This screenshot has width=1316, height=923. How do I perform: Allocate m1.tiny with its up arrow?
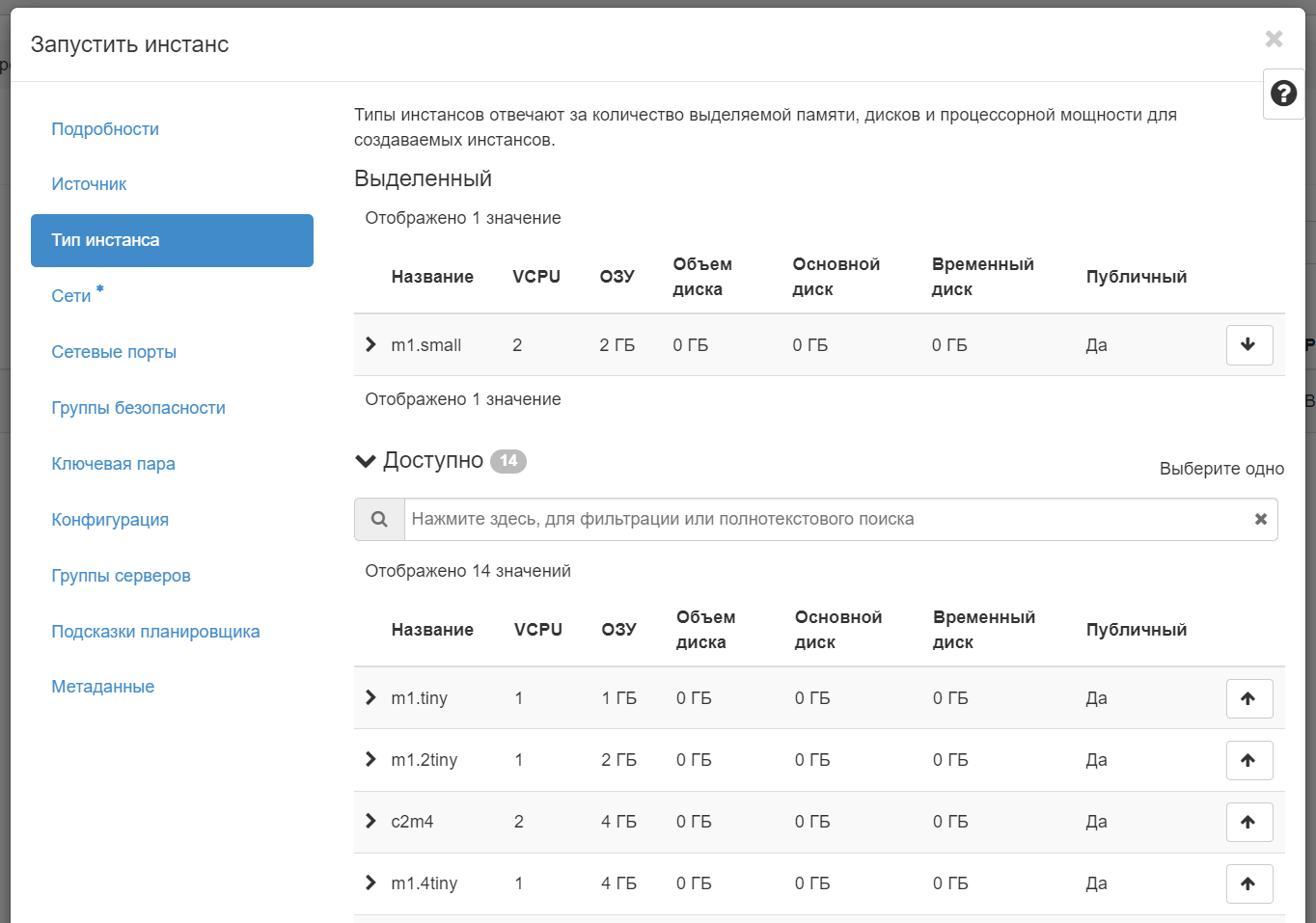1249,697
